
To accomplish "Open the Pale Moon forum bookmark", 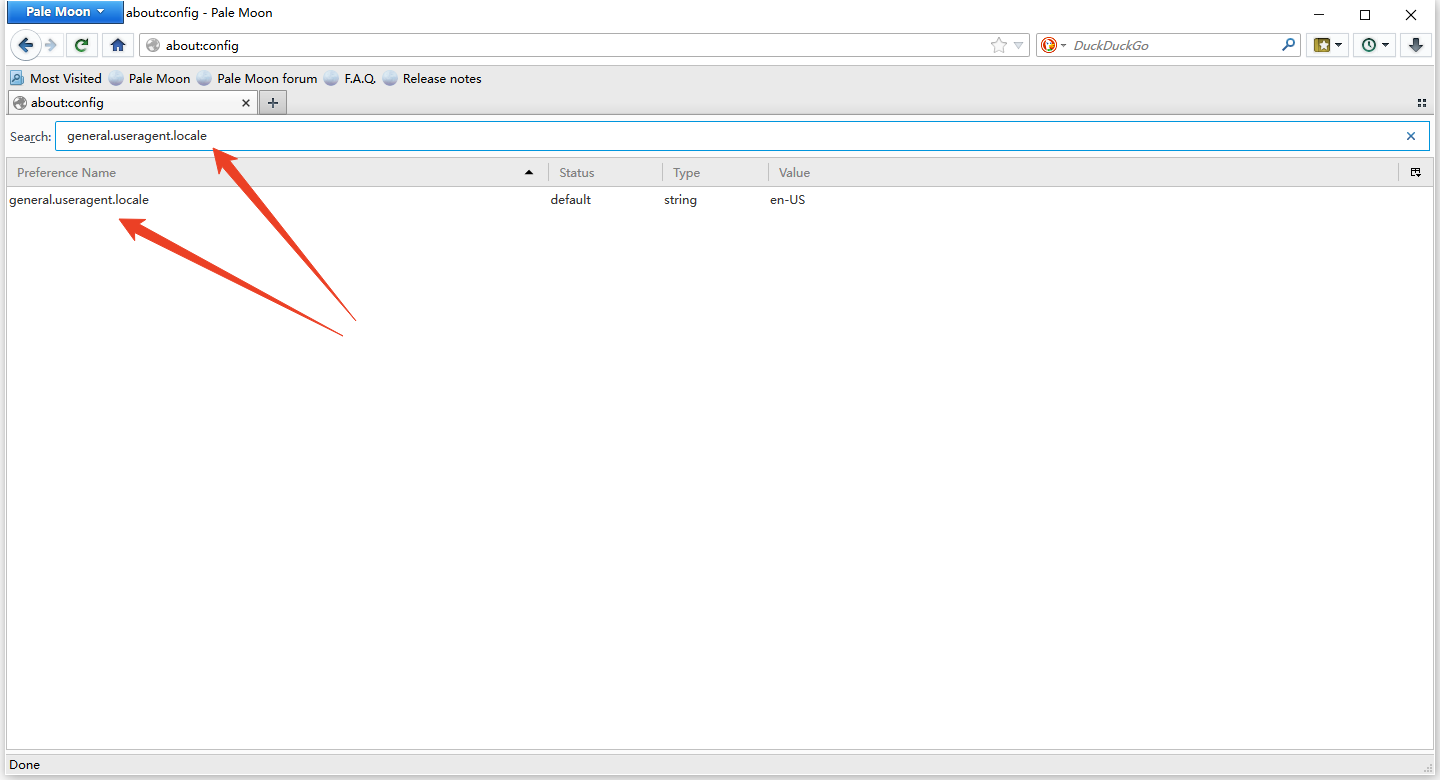I will coord(266,79).
